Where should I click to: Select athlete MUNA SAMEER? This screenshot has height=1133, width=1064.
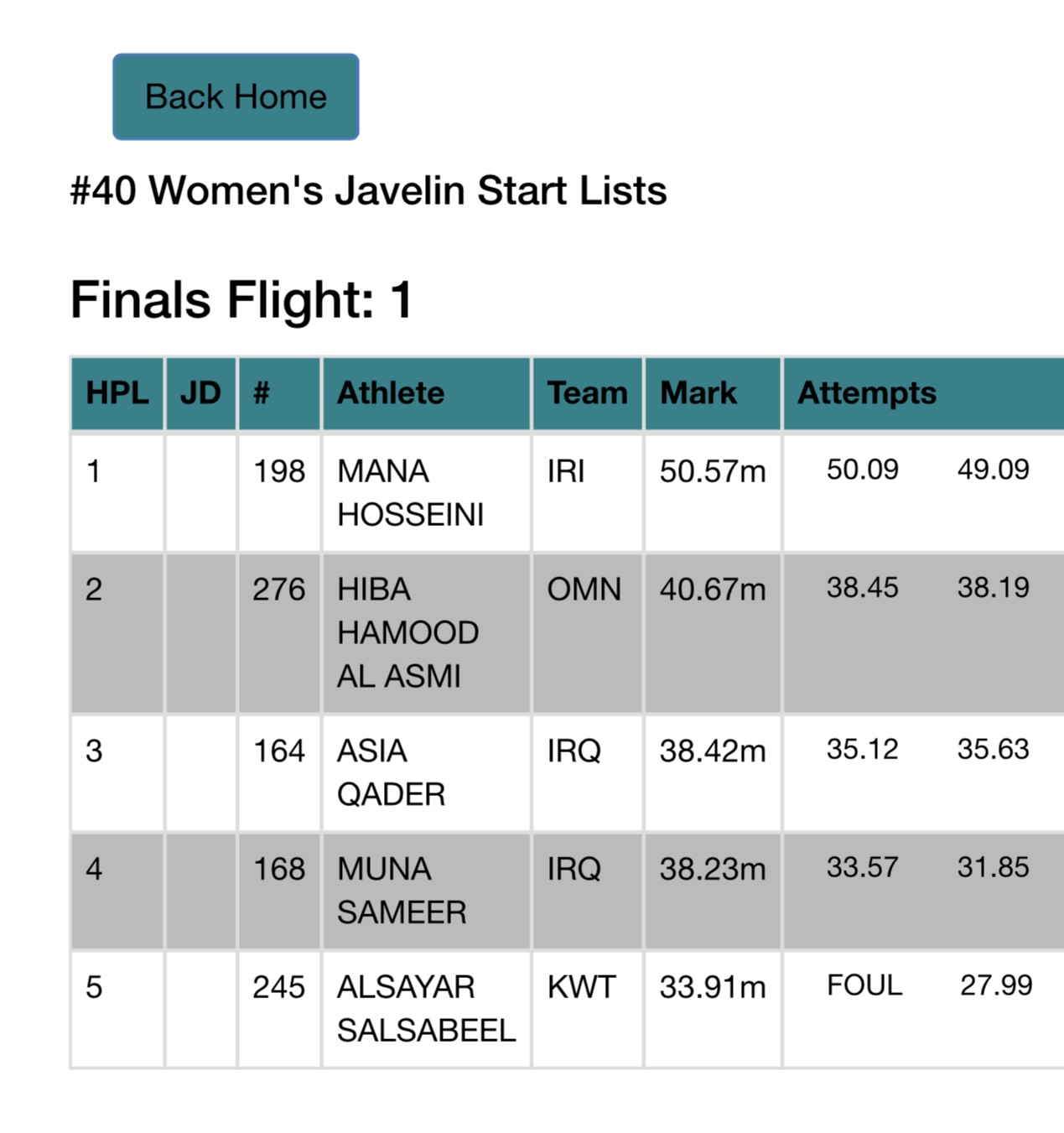click(x=402, y=891)
